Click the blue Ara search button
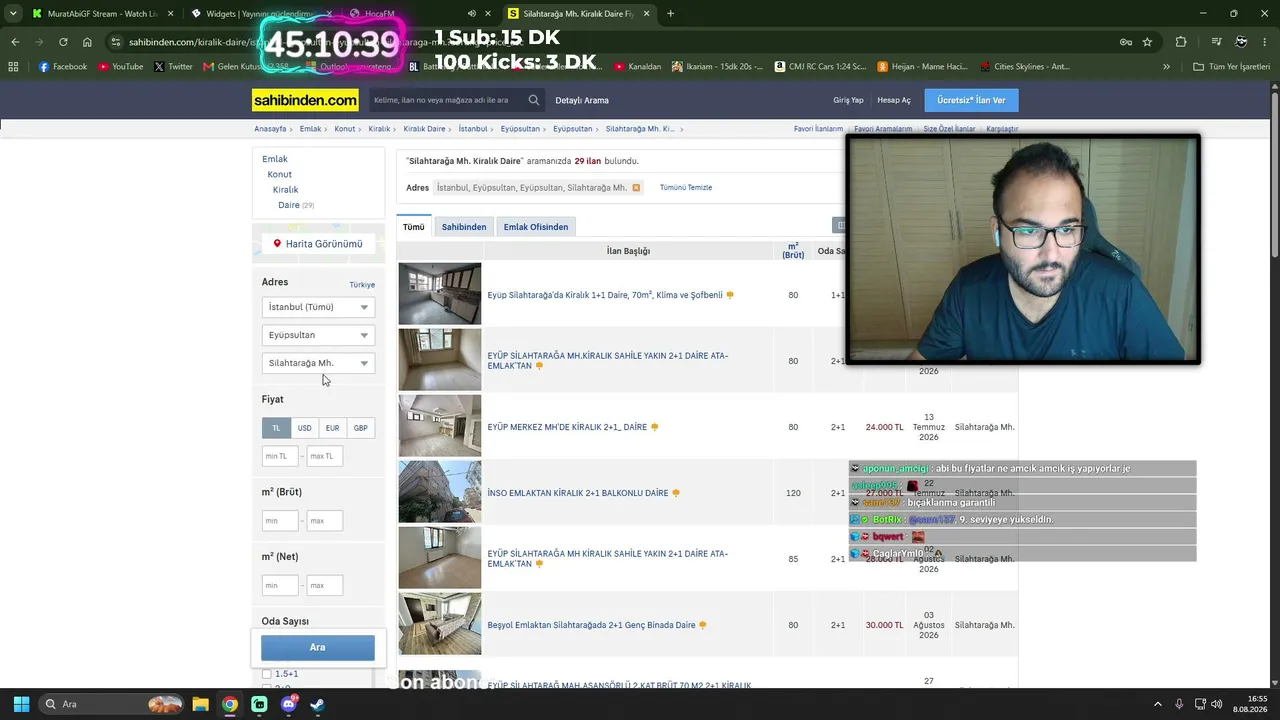The image size is (1280, 720). coord(318,647)
